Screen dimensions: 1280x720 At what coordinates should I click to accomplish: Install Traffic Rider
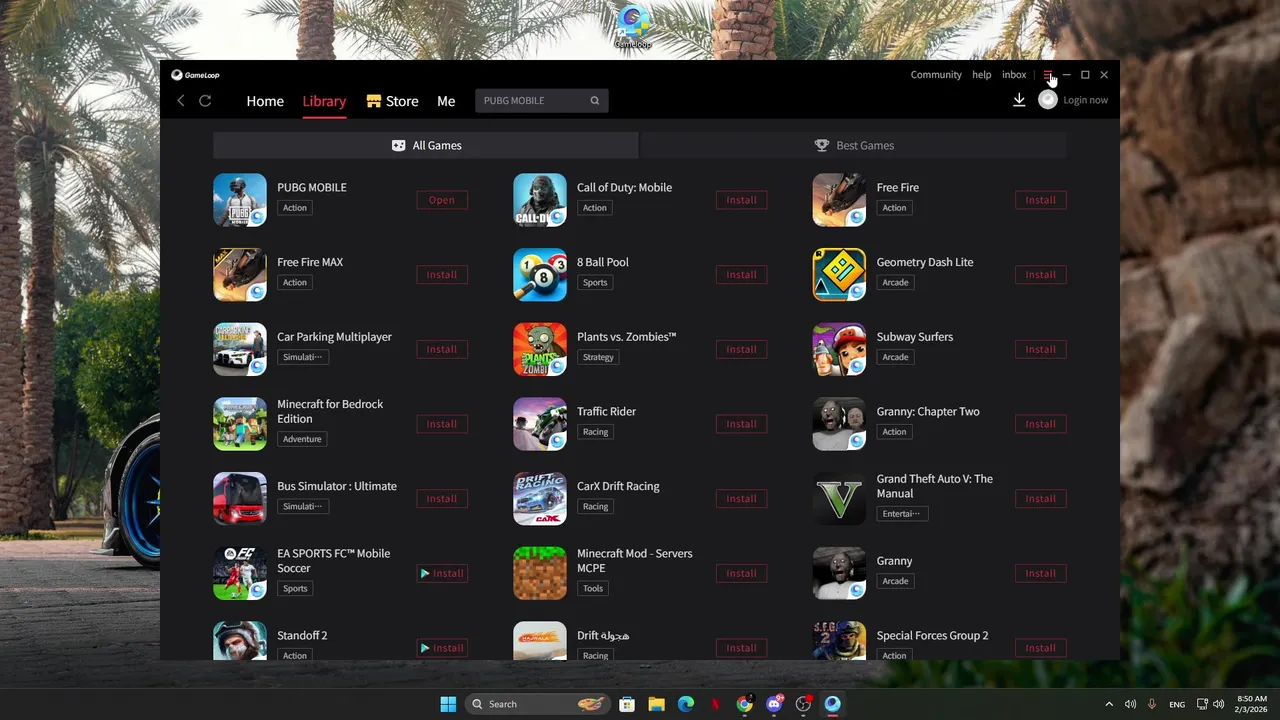741,424
